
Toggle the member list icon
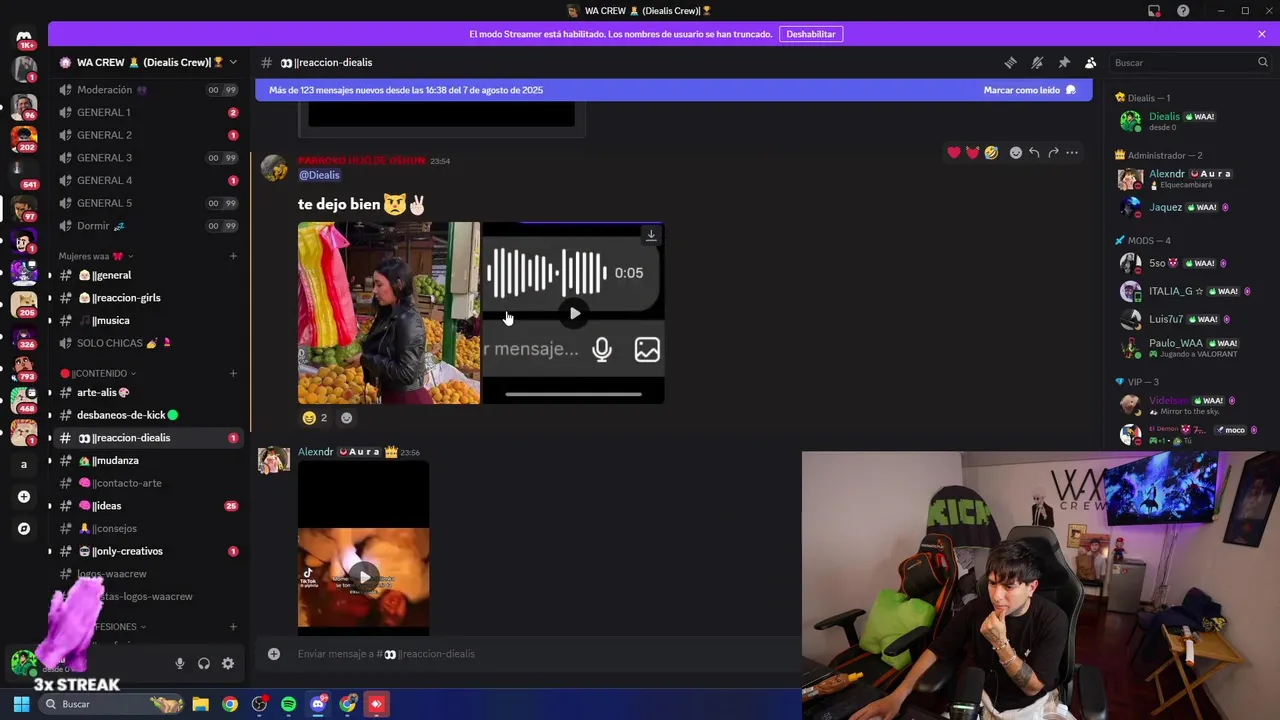[1091, 62]
